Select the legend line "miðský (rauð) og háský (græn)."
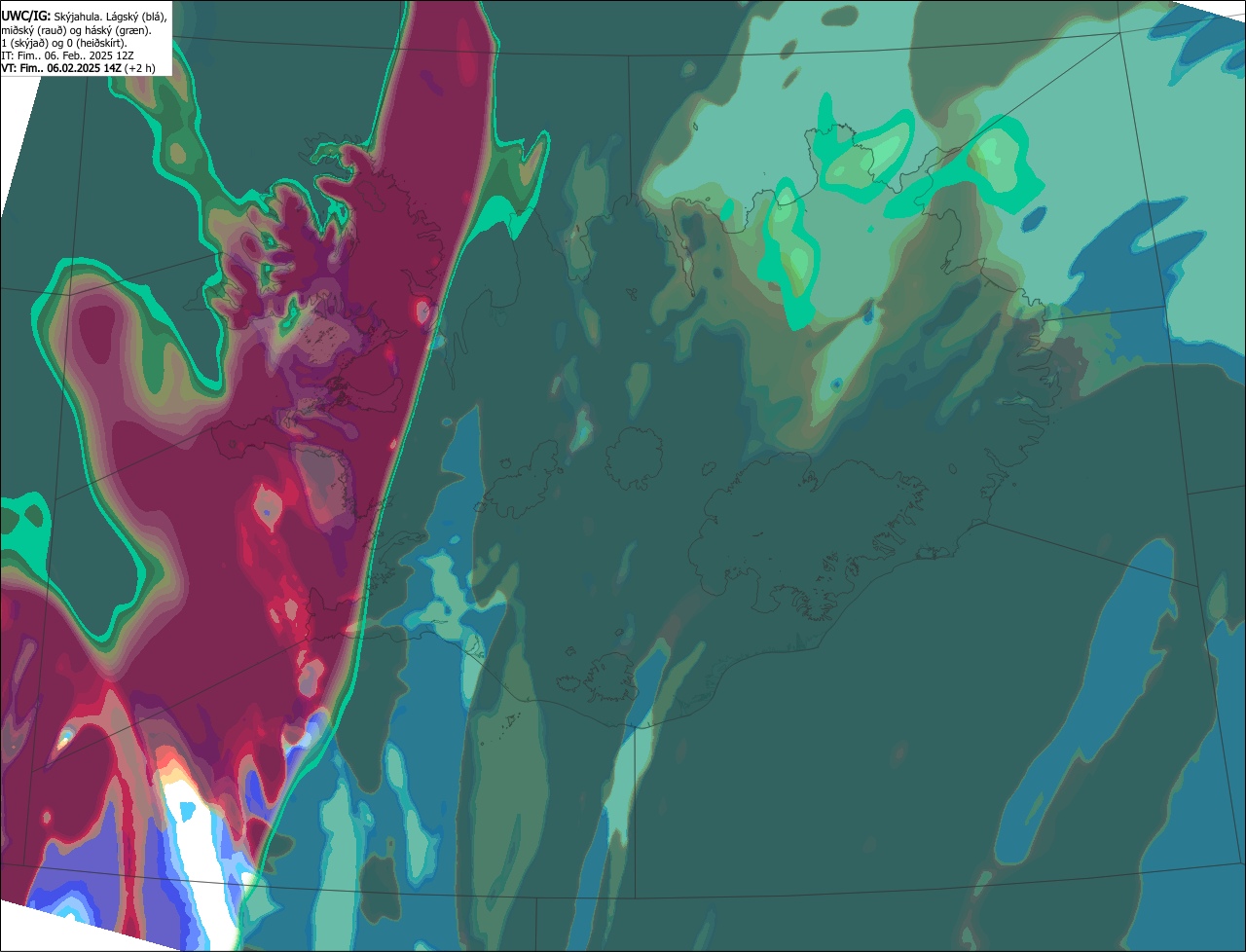This screenshot has height=952, width=1246. coord(76,30)
